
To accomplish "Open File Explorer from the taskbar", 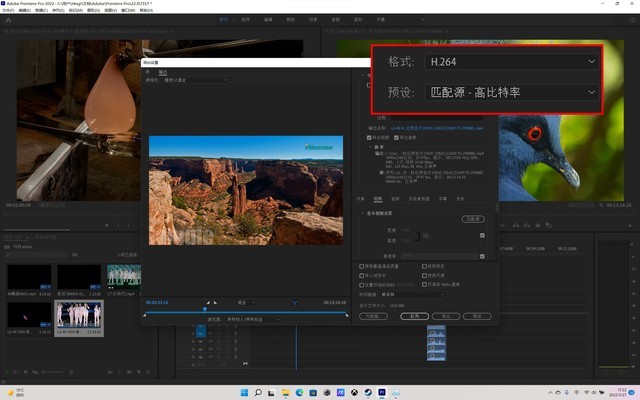I will tap(285, 393).
